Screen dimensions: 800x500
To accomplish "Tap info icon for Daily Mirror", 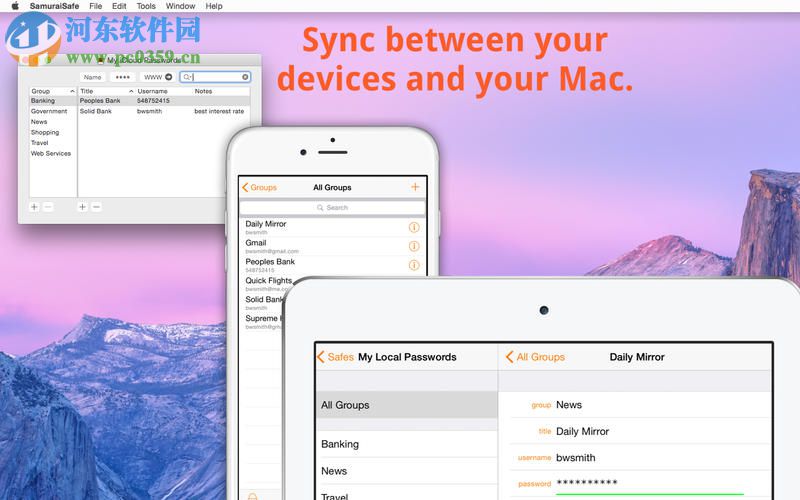I will click(x=414, y=227).
